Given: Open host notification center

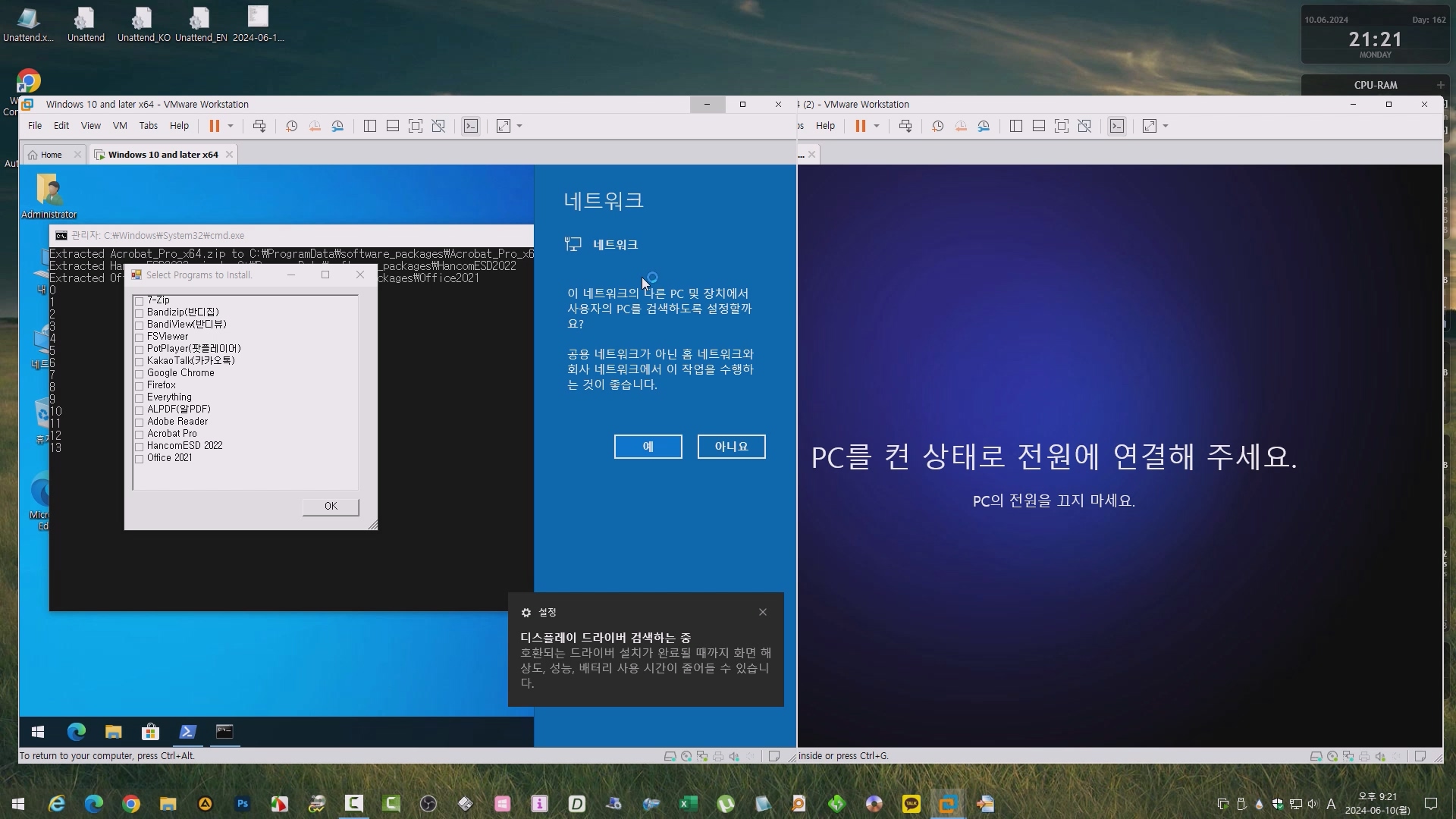Looking at the screenshot, I should coord(1431,804).
